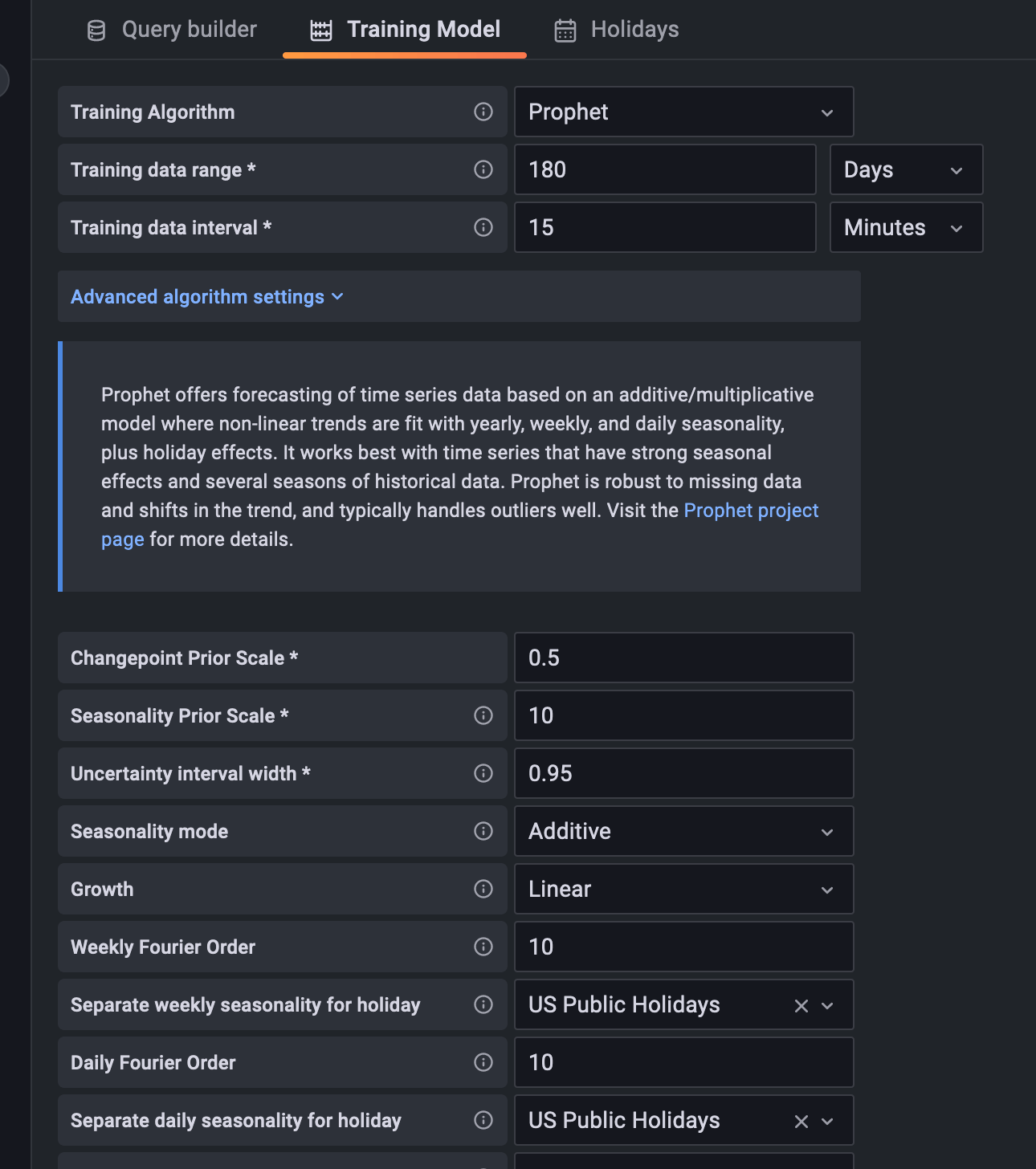Screen dimensions: 1036x1169
Task: Click the Seasonality mode info icon
Action: (483, 831)
